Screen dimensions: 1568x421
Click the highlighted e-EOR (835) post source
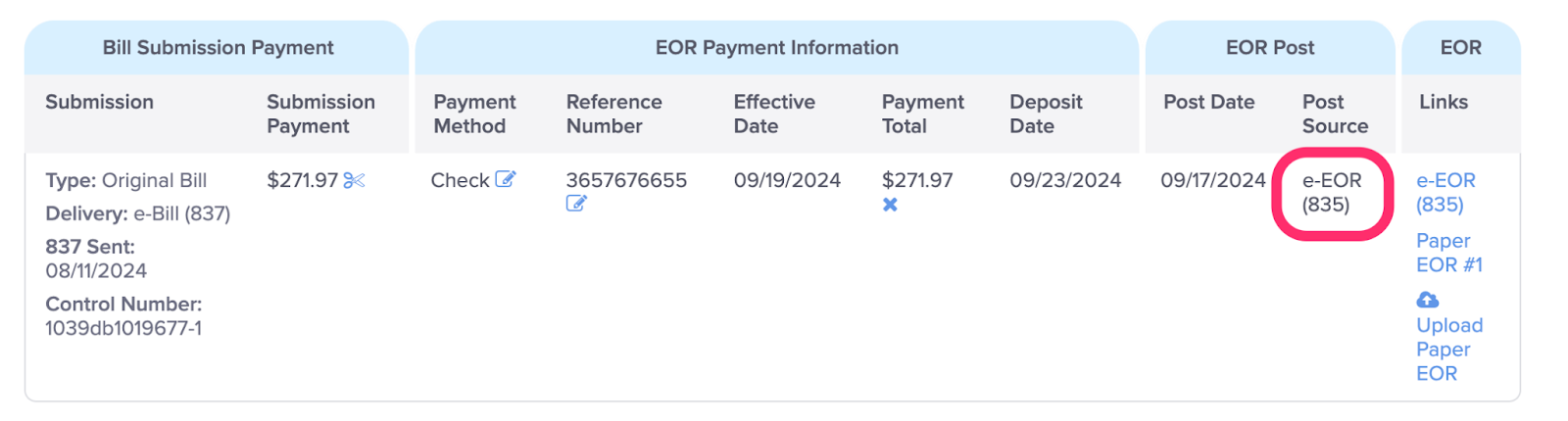pyautogui.click(x=1332, y=192)
